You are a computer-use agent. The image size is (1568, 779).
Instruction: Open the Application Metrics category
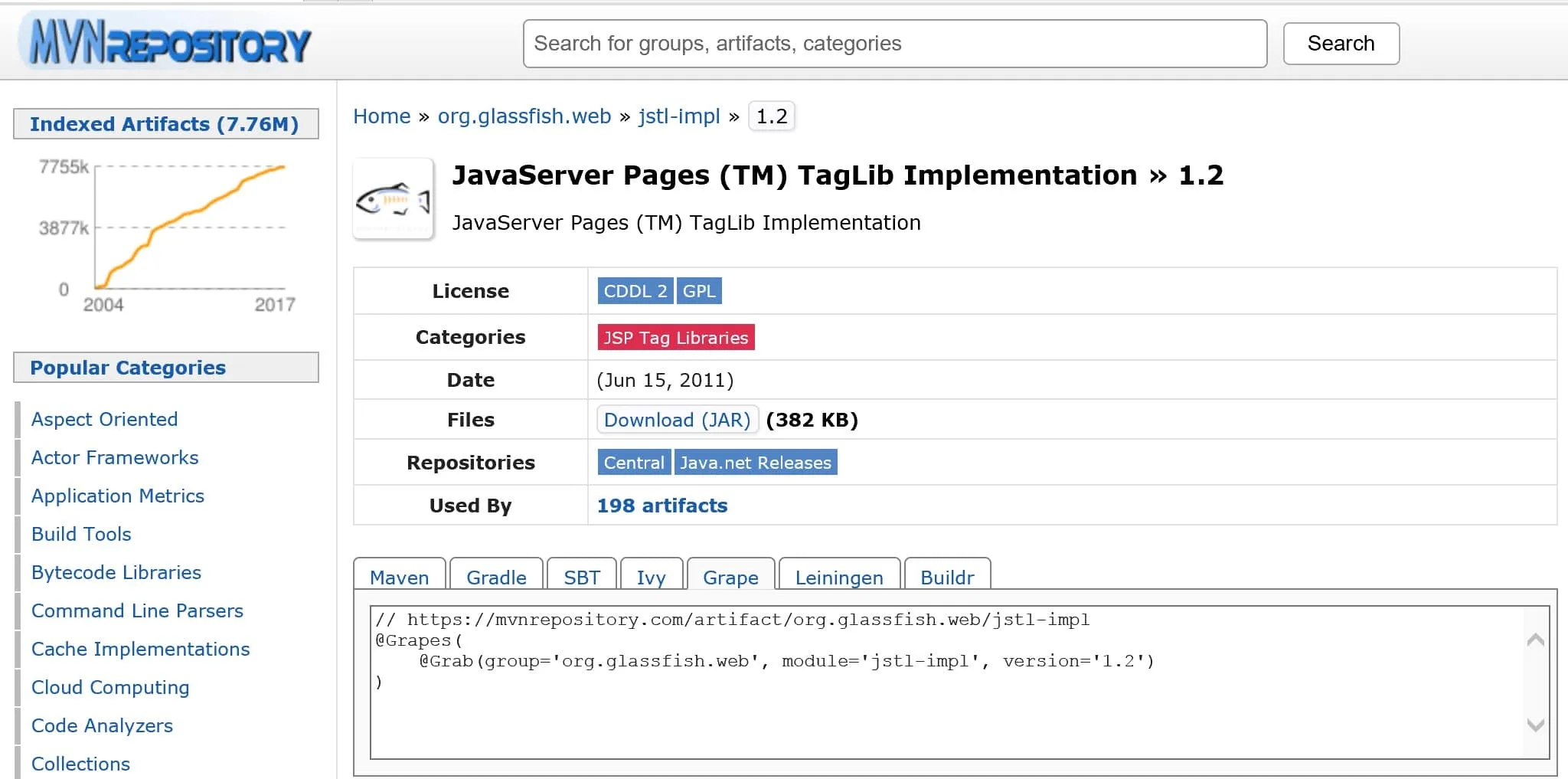point(118,496)
